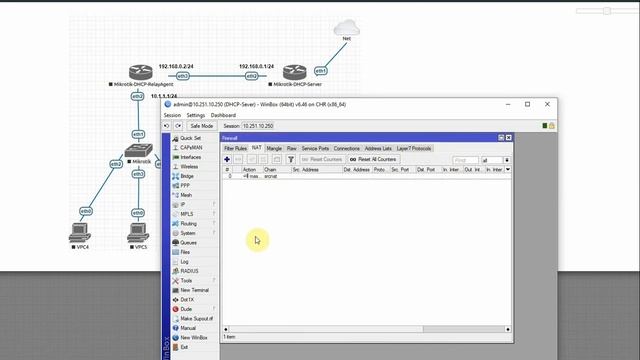Open Manual in the sidebar
The width and height of the screenshot is (640, 360).
188,328
